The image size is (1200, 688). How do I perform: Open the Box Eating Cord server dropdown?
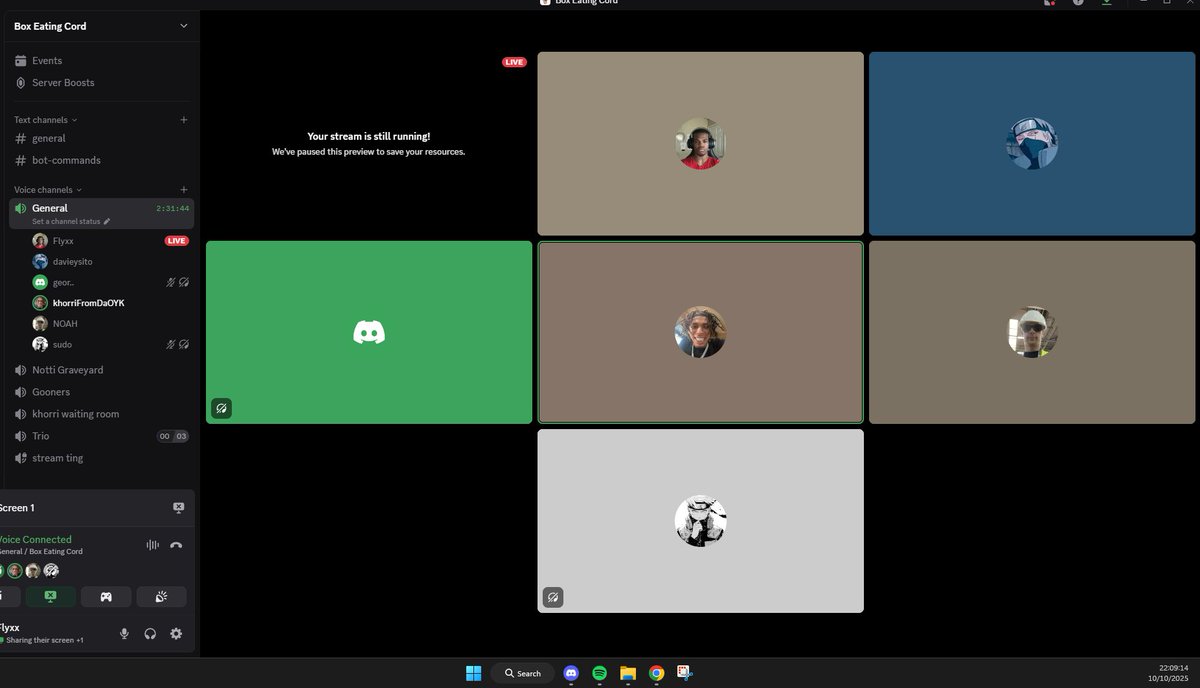(99, 26)
